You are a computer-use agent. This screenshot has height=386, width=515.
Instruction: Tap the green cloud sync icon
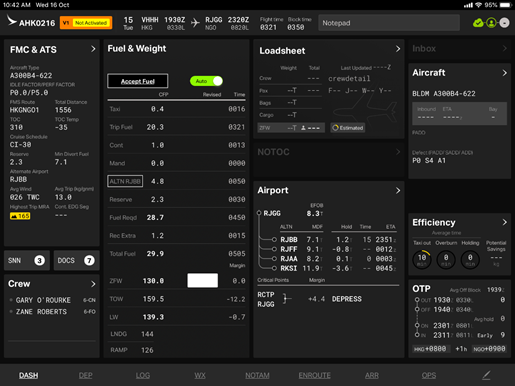tap(478, 23)
